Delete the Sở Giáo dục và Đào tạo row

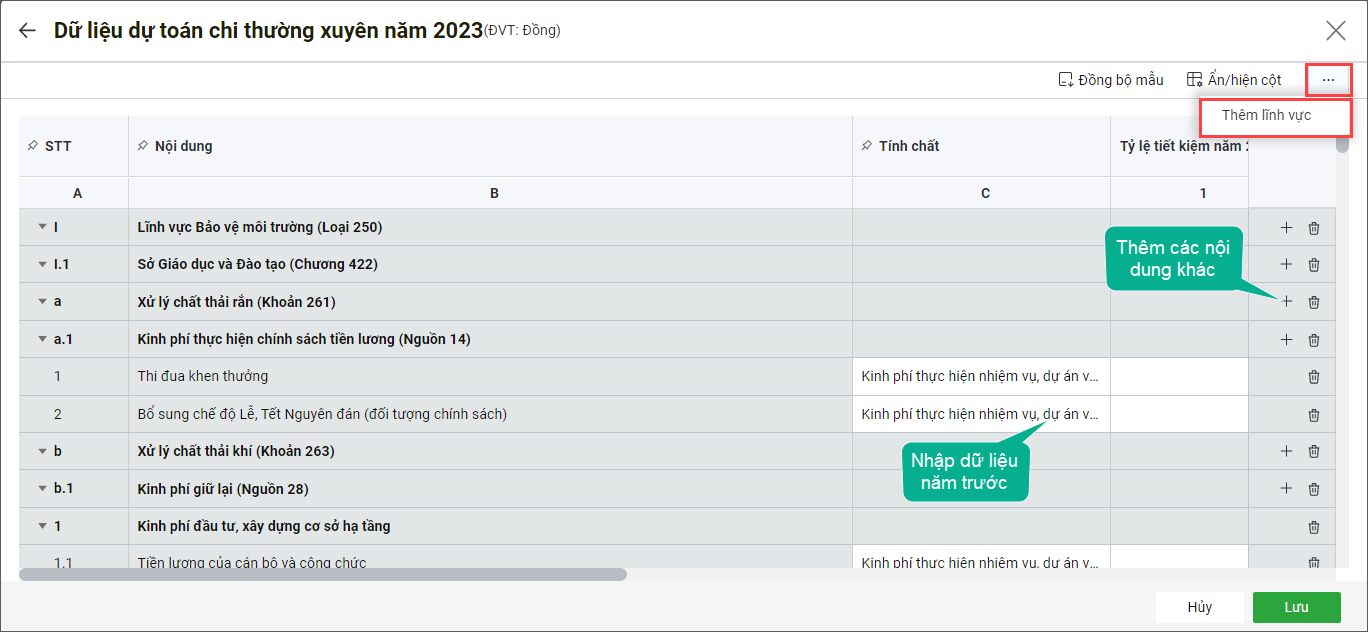click(1314, 265)
